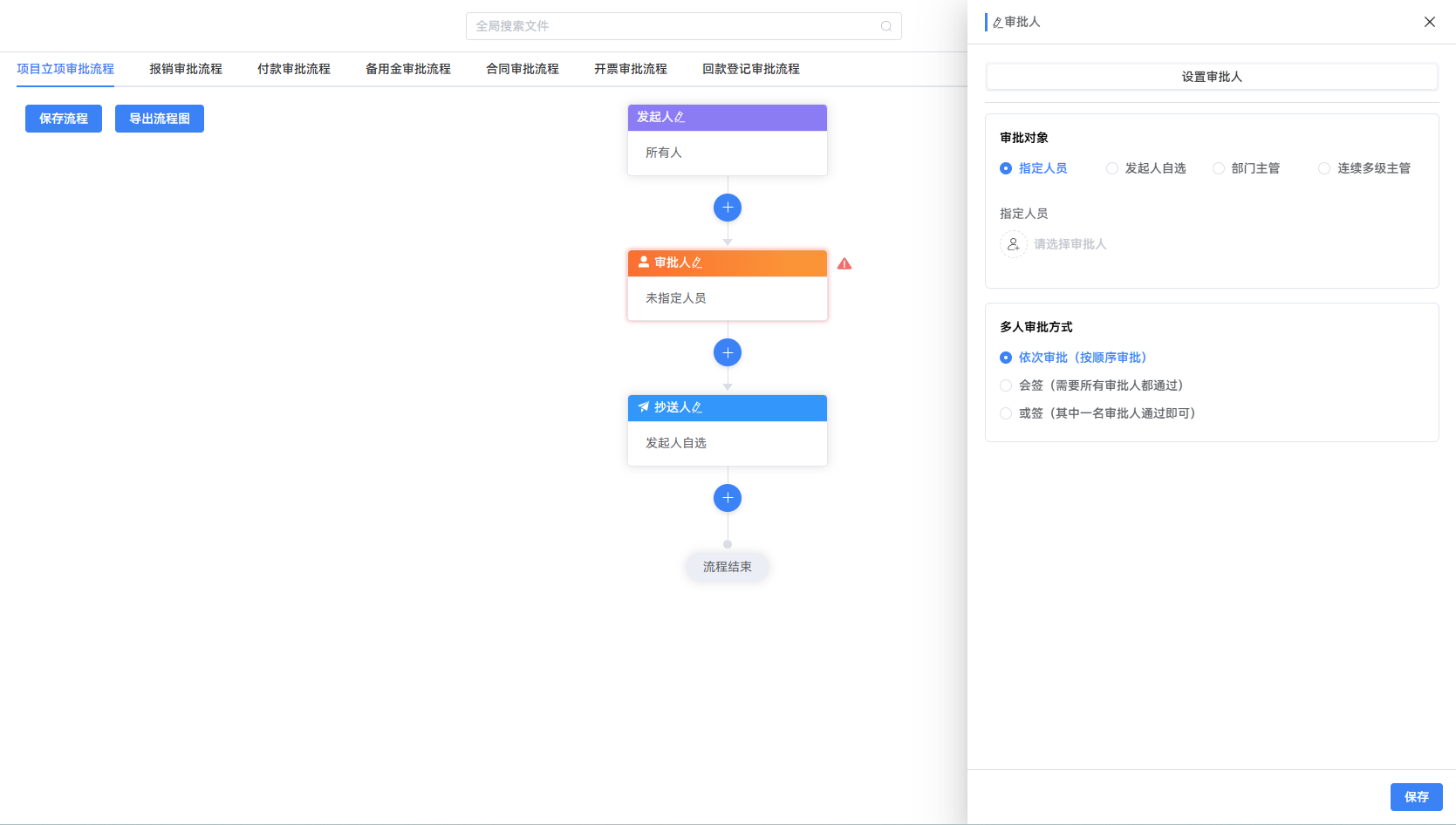This screenshot has width=1456, height=825.
Task: Click the 全局搜索文件 search field
Action: tap(672, 26)
